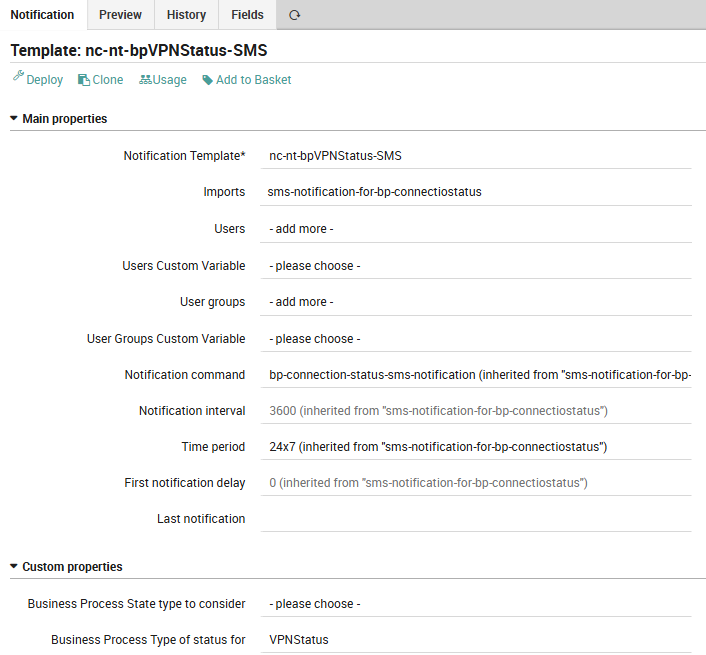Open the Time period dropdown
The height and width of the screenshot is (655, 706).
tap(477, 447)
